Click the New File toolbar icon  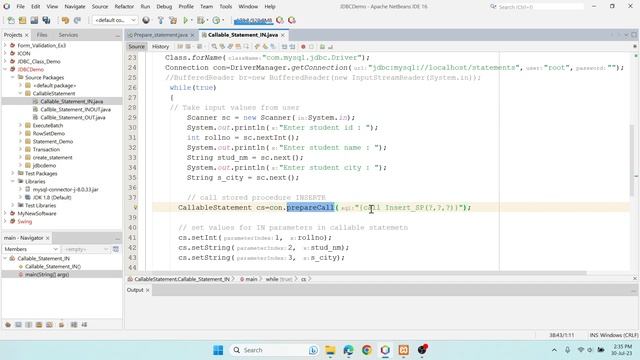11,20
